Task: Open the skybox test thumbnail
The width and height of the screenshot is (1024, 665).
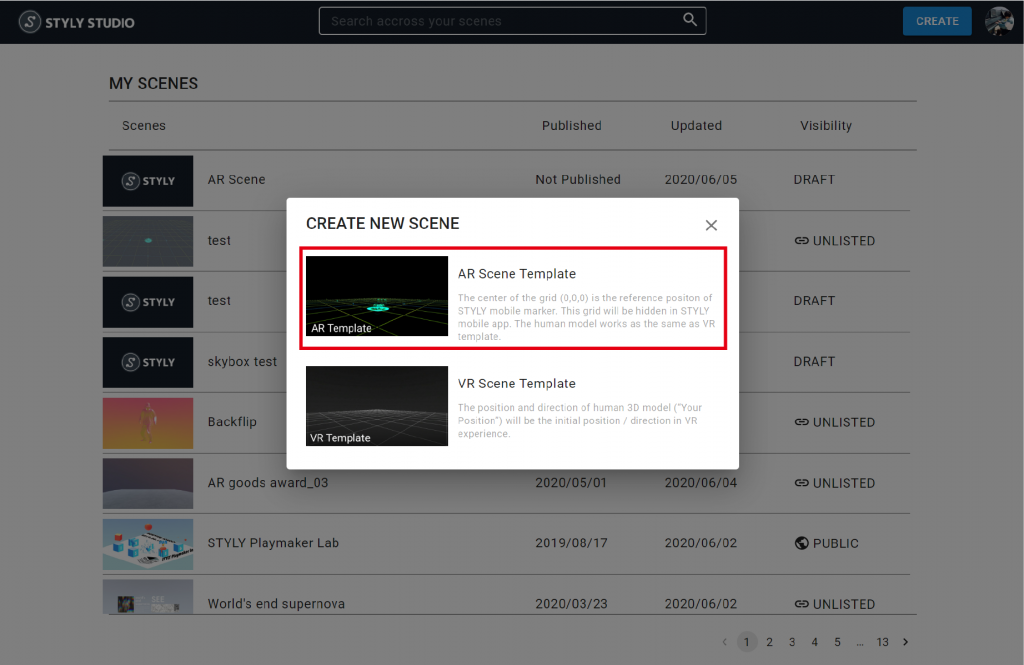Action: coord(148,363)
